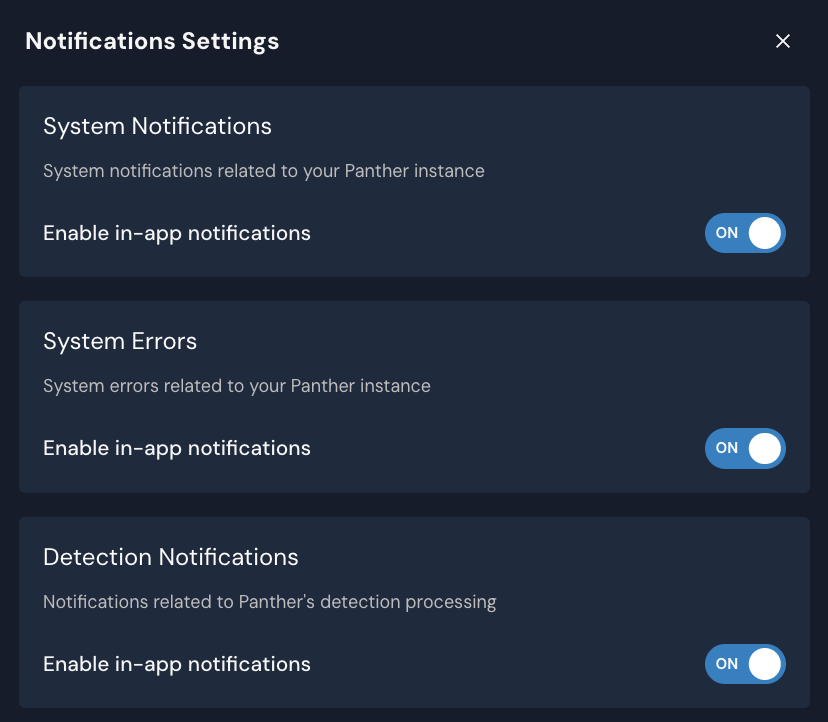Select text about Panther's detection processing
The image size is (828, 722).
pos(268,602)
